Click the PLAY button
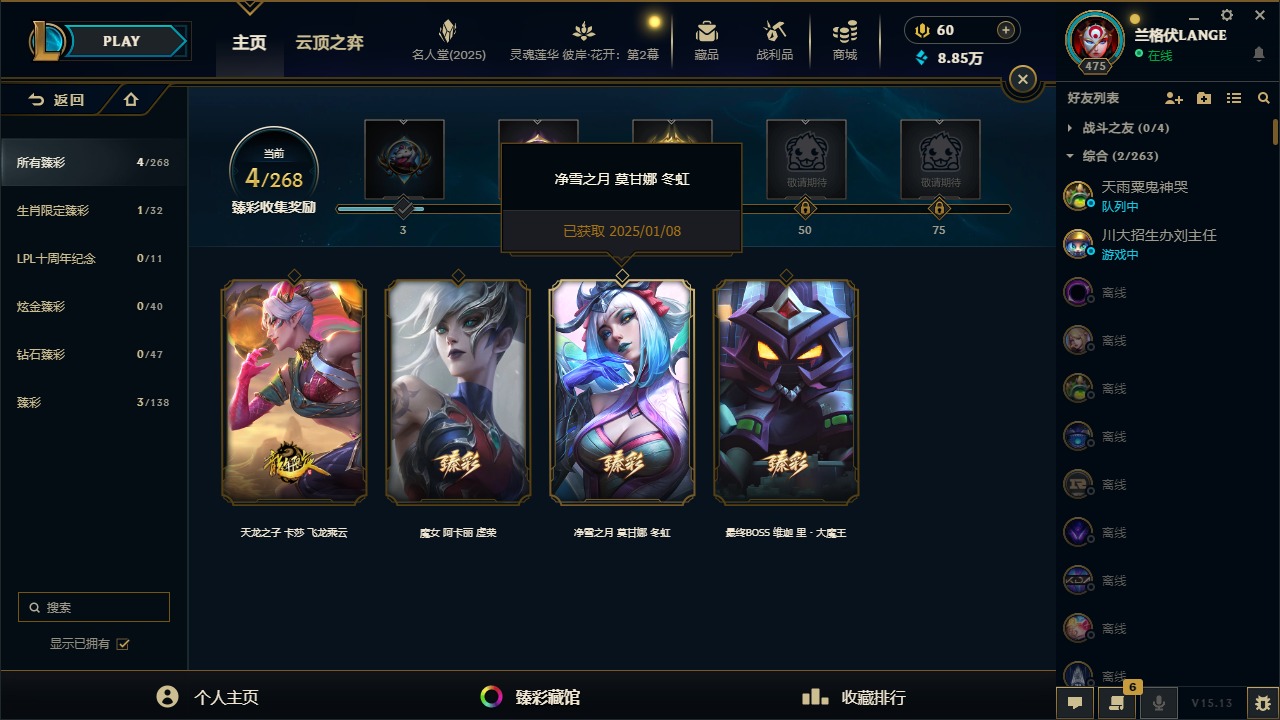 (122, 41)
